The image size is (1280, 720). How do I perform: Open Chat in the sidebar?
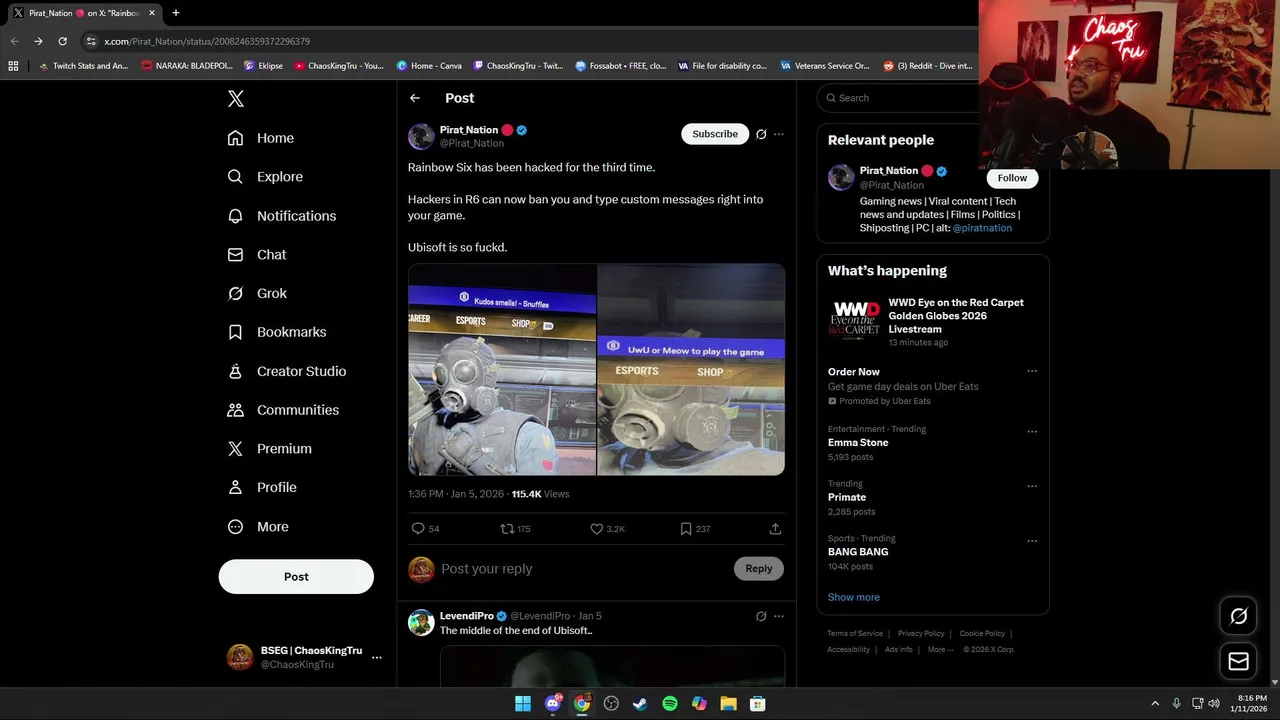pos(257,255)
